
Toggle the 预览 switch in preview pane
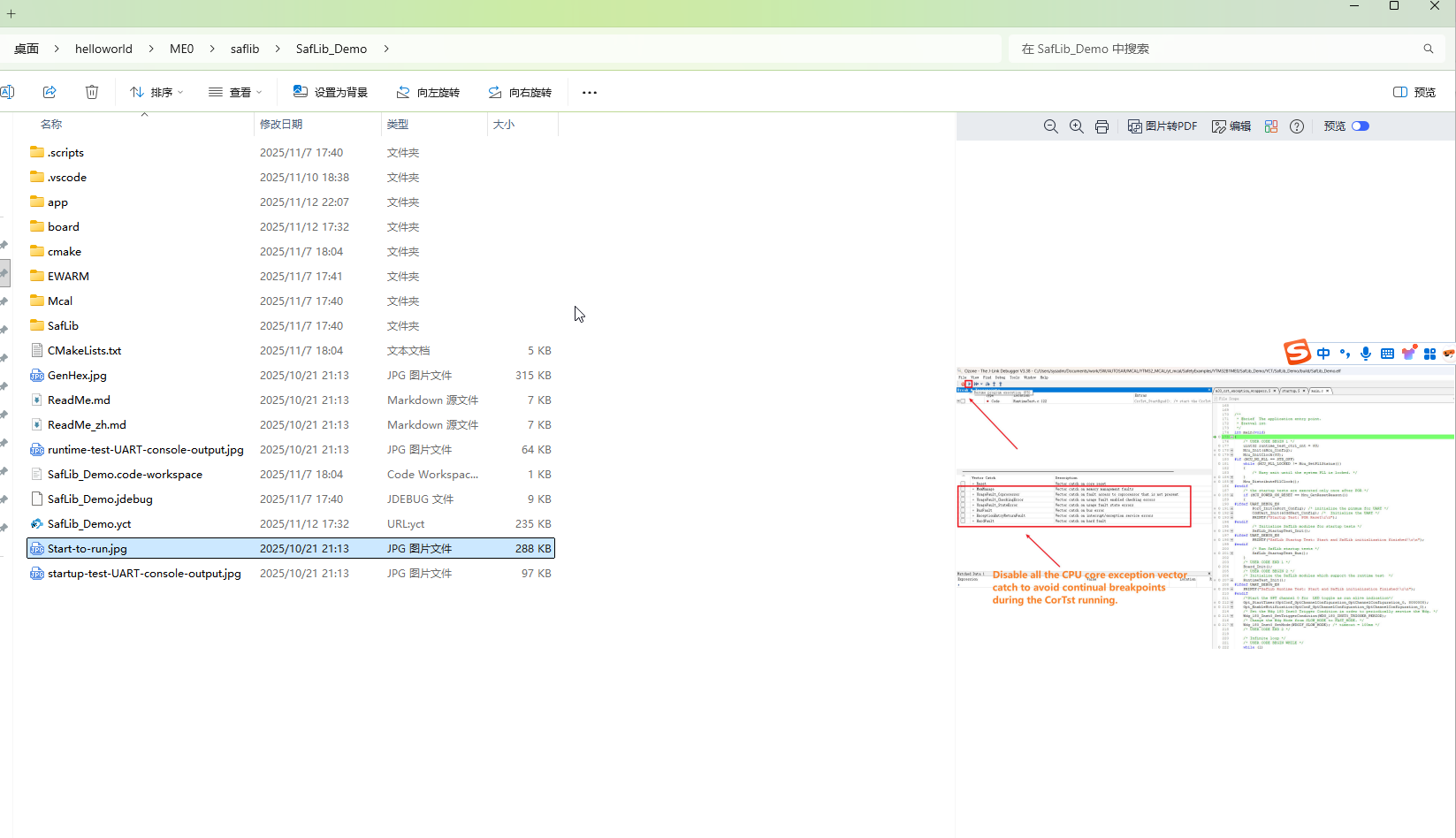[1361, 126]
